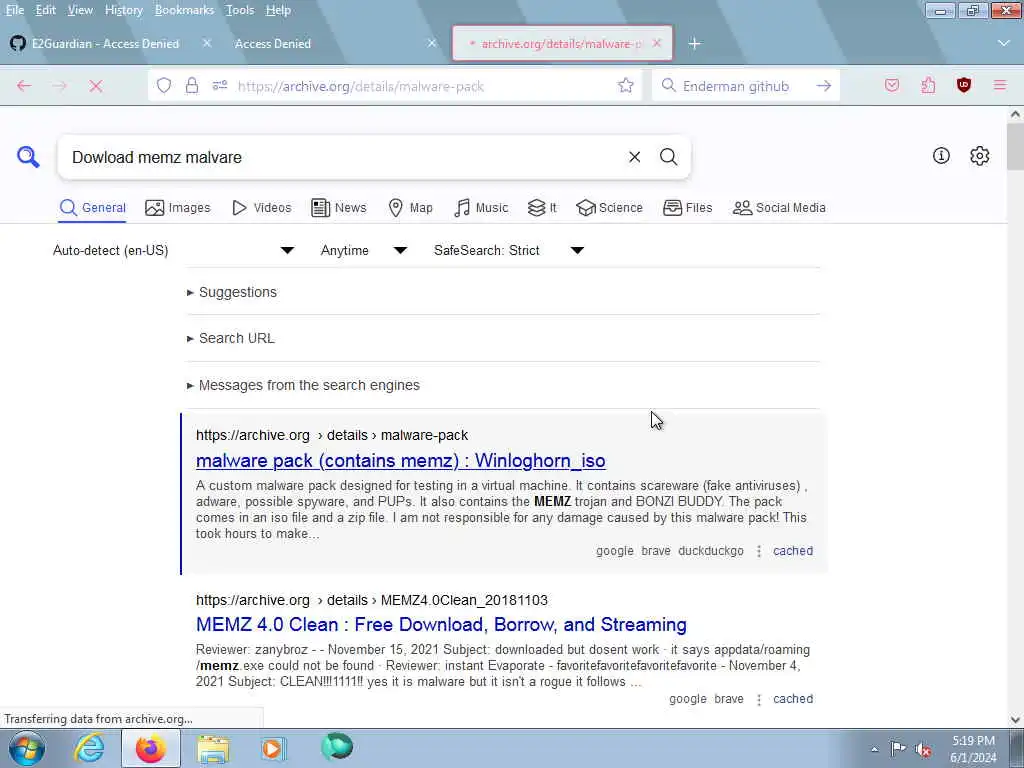Image resolution: width=1024 pixels, height=768 pixels.
Task: Open the Help menu
Action: pos(278,10)
